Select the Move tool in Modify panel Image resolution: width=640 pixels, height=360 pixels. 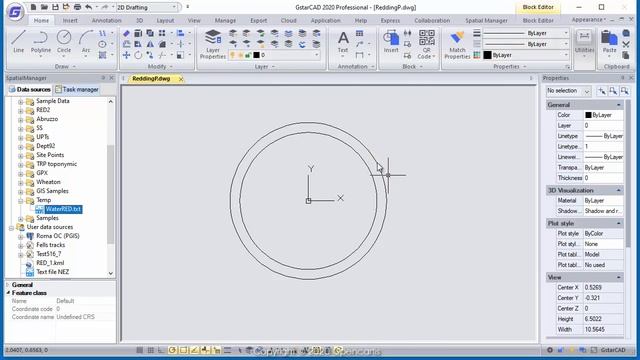(127, 55)
